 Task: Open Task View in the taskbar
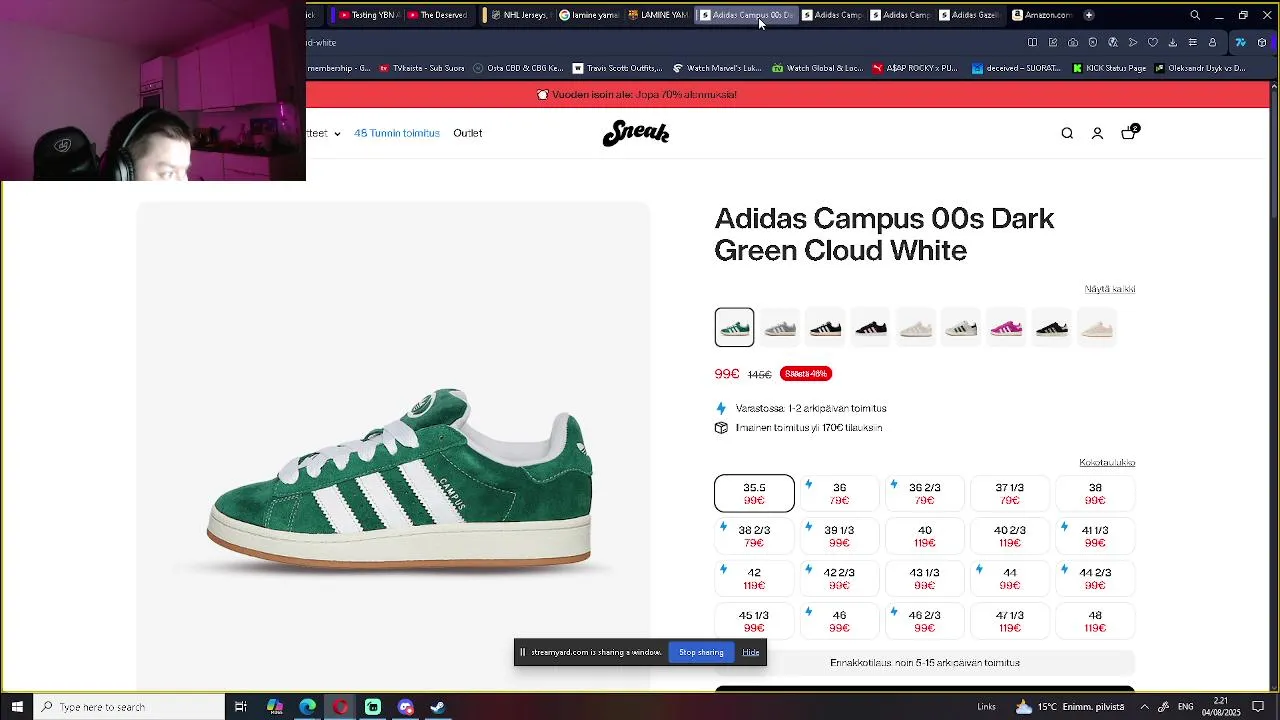[241, 707]
